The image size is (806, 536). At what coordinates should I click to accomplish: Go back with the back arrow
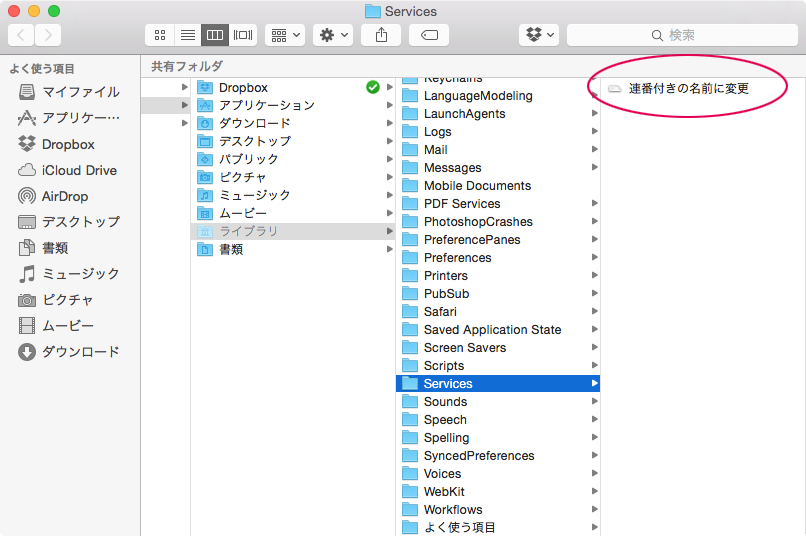[21, 35]
